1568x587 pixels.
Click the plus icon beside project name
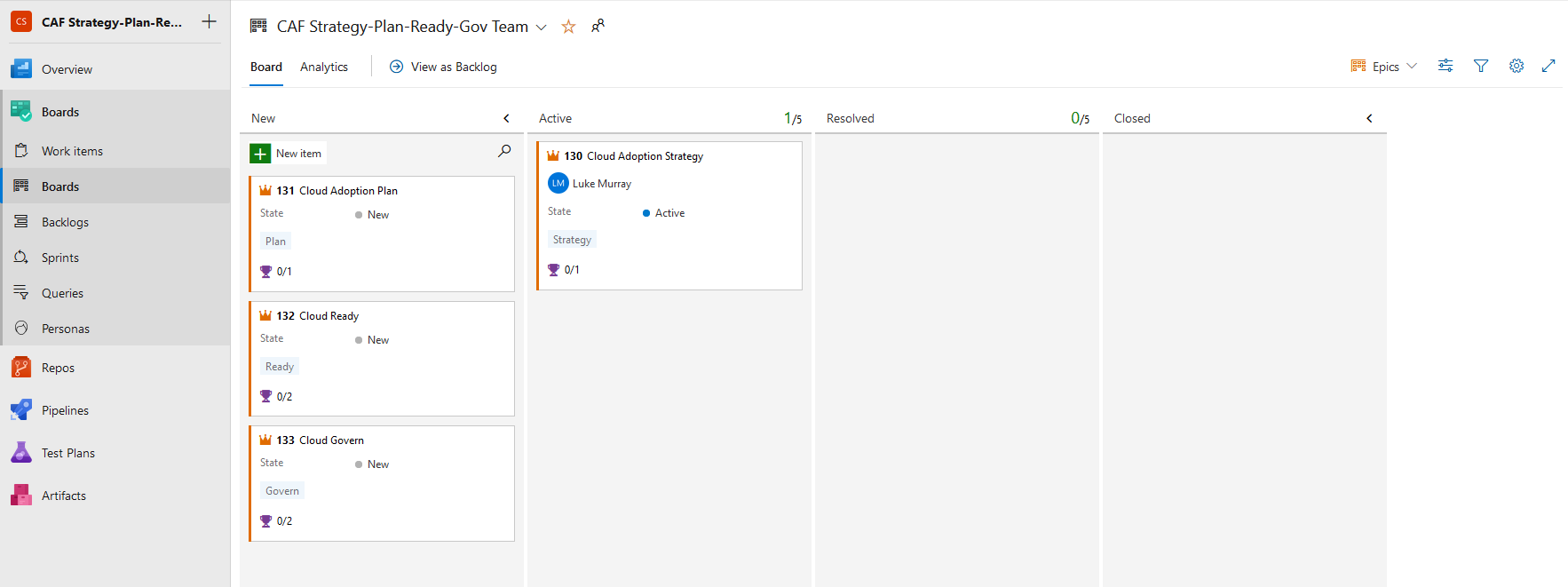[209, 21]
